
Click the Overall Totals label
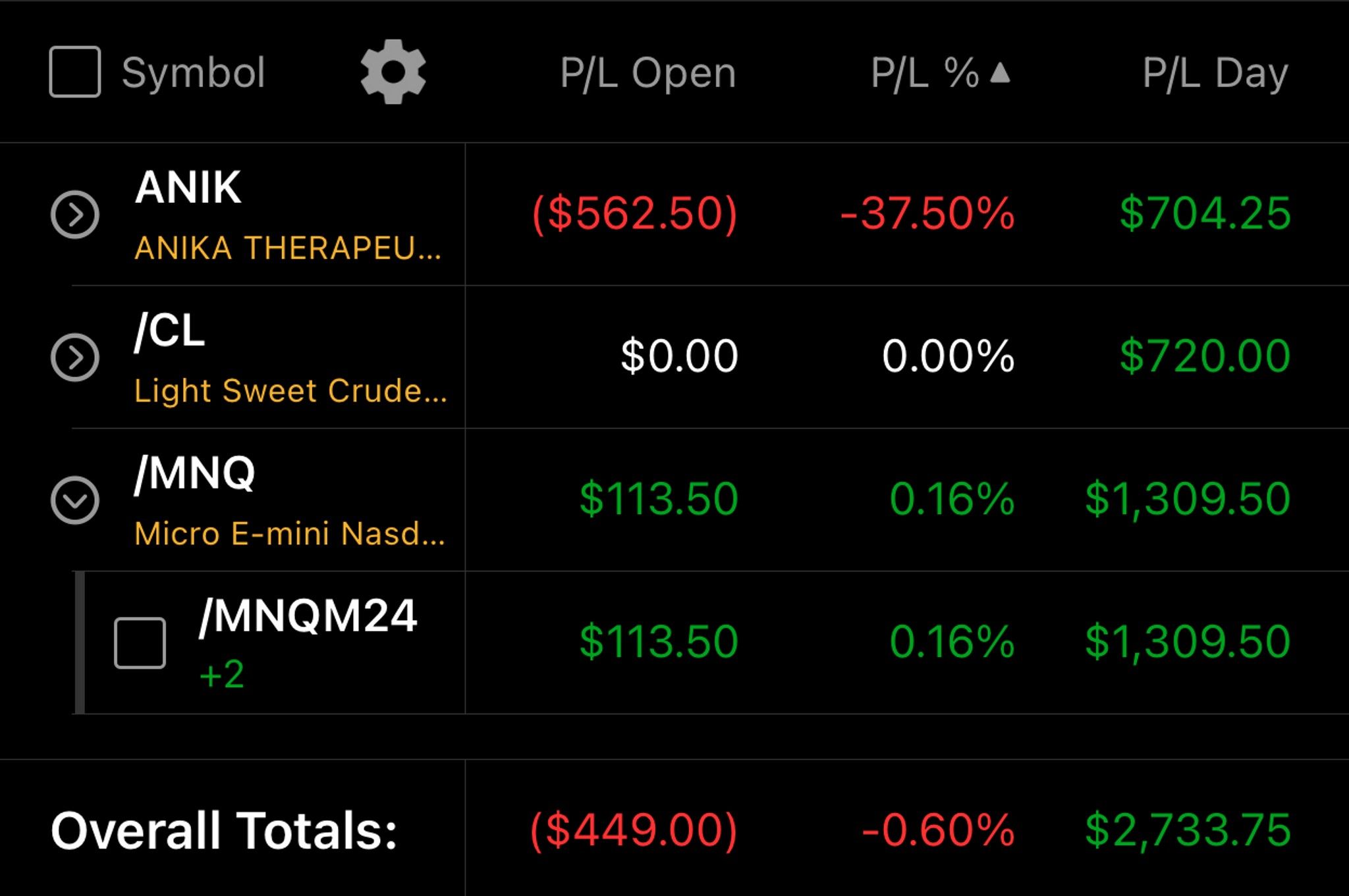[224, 830]
